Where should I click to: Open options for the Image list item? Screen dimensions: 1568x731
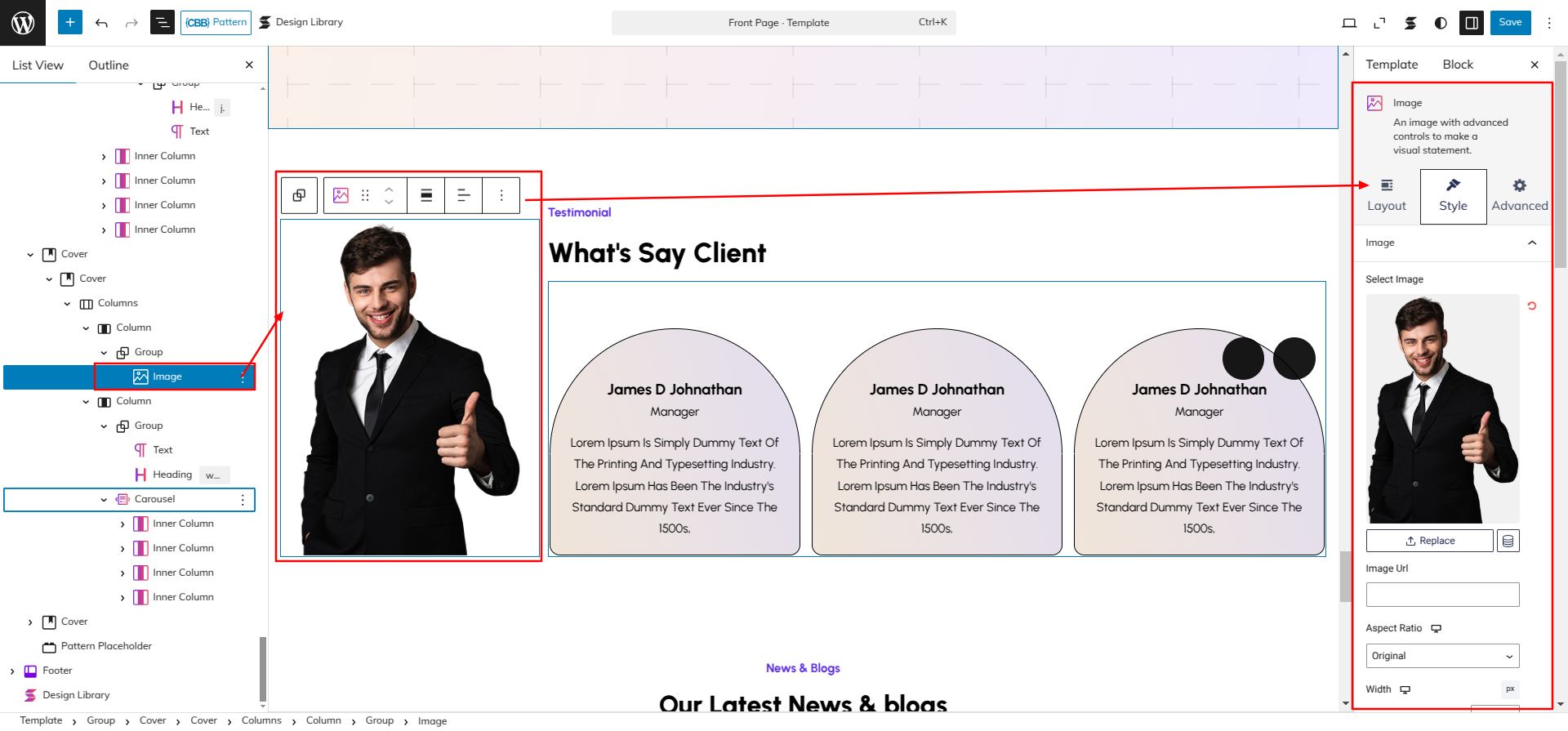pyautogui.click(x=243, y=377)
